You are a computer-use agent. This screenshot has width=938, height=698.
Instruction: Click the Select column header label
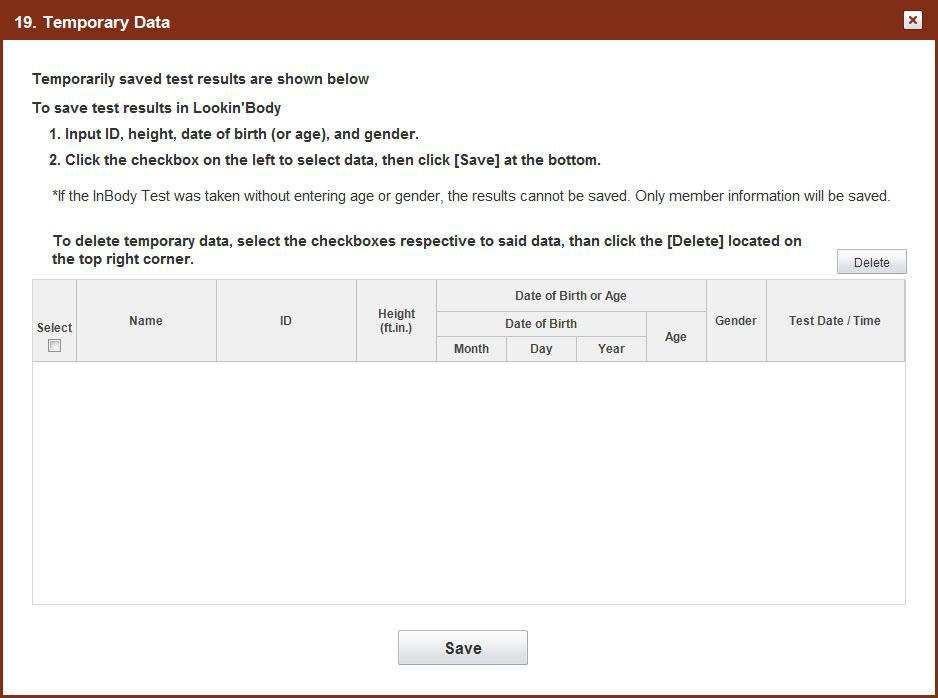pos(54,328)
